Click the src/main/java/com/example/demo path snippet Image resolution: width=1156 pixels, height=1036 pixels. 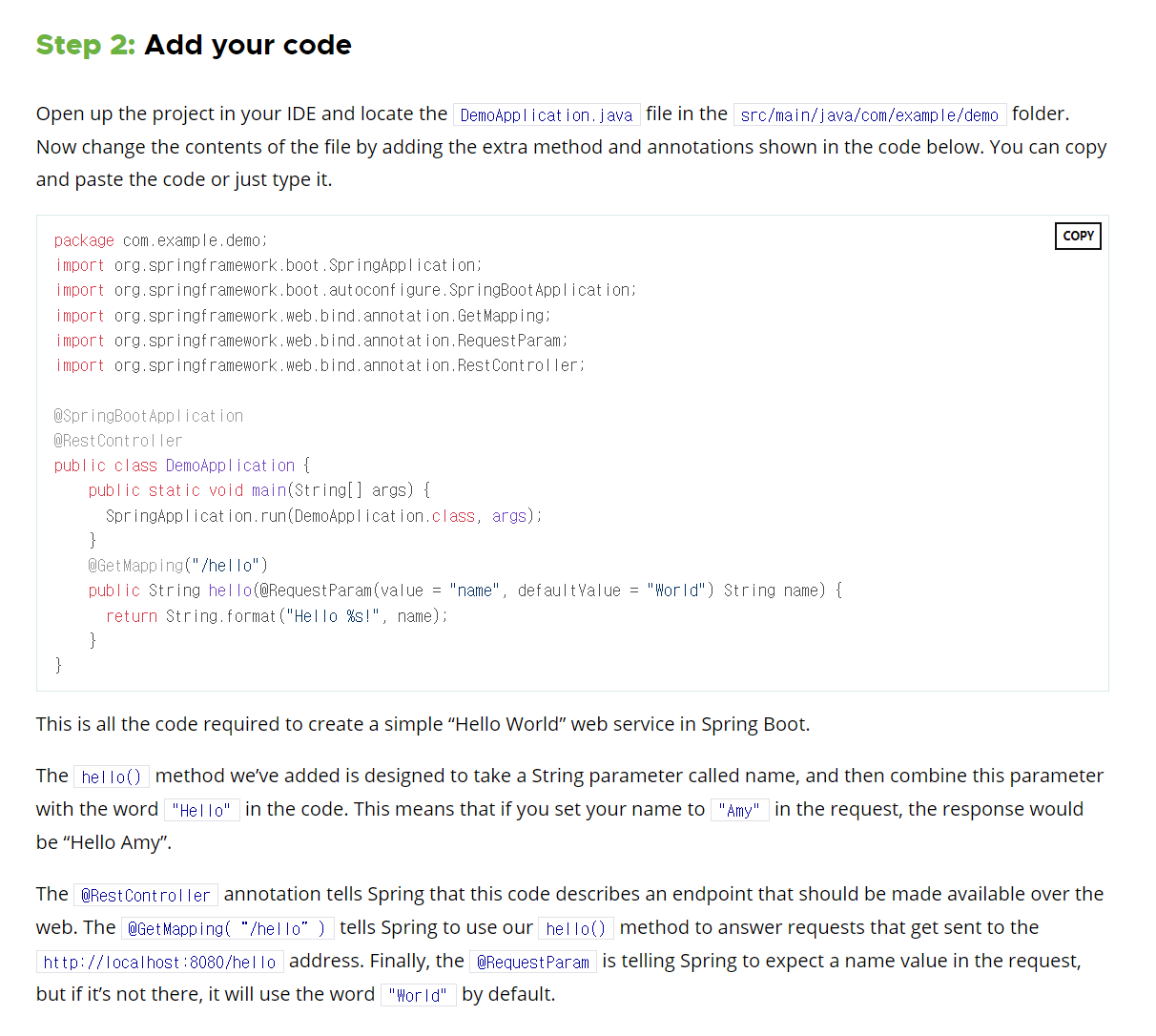pyautogui.click(x=869, y=114)
